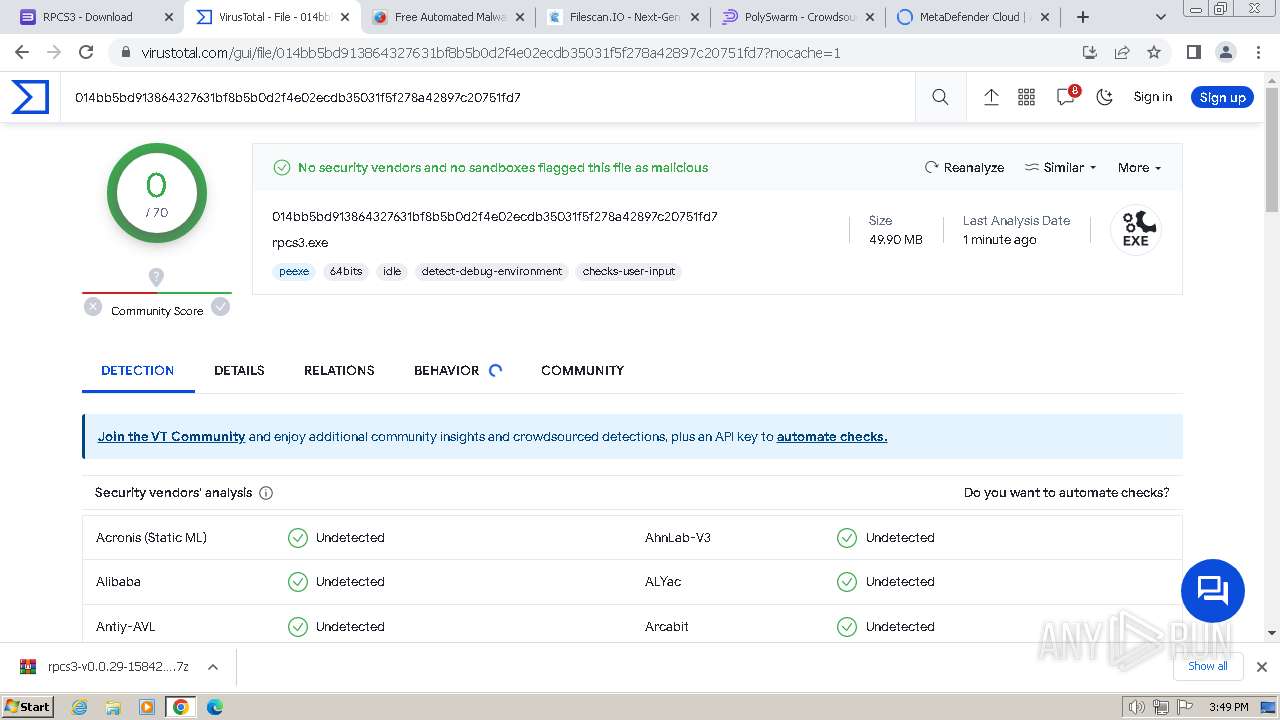The height and width of the screenshot is (720, 1280).
Task: Click the idle tag
Action: click(392, 271)
